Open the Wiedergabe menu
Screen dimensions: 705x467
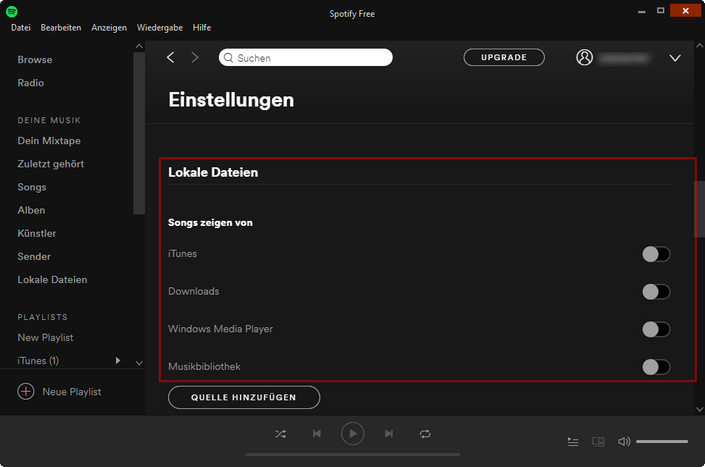(160, 28)
